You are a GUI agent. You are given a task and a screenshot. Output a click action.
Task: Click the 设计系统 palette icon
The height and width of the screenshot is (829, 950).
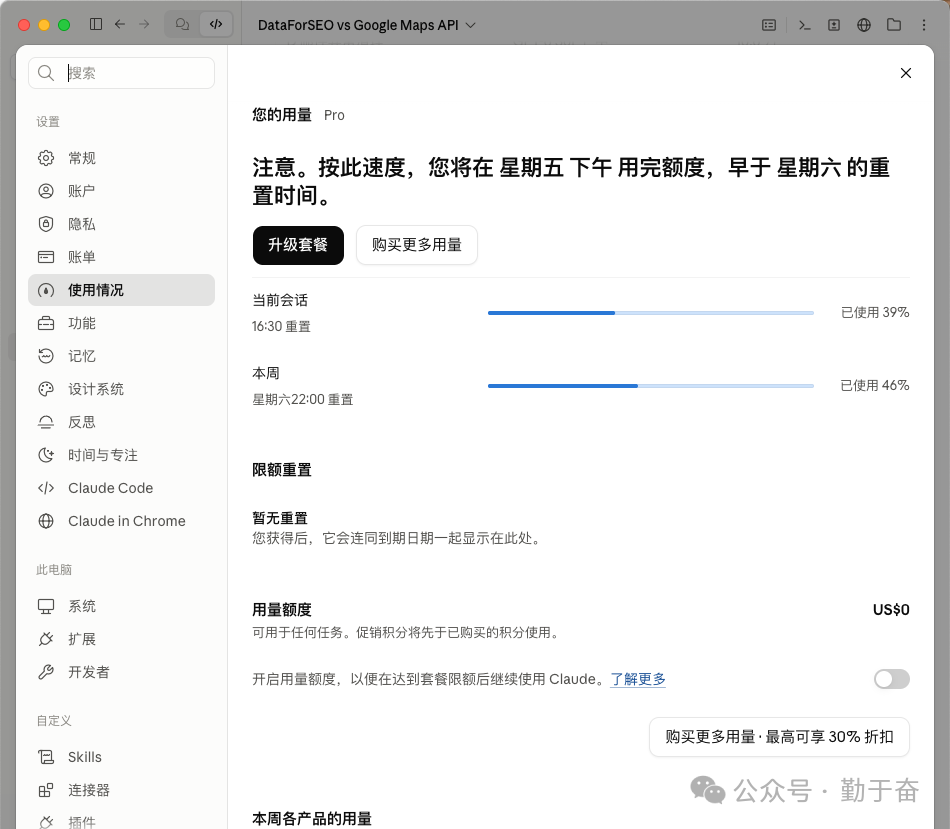pos(46,389)
